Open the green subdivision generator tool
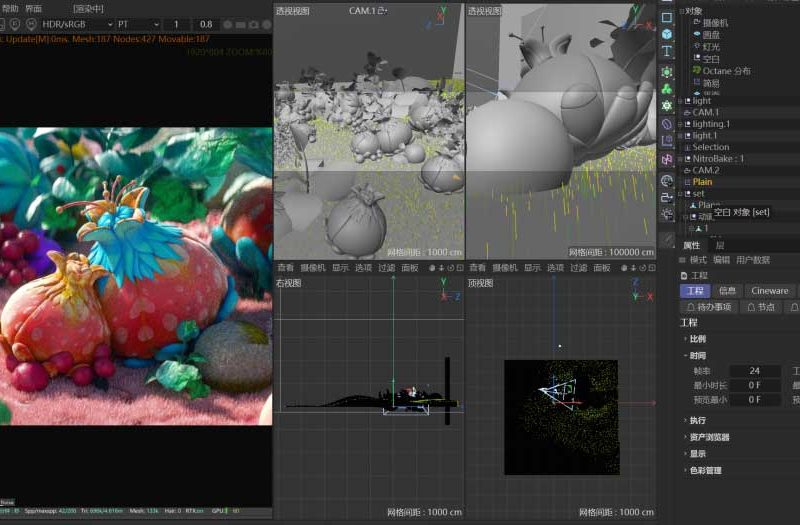 (666, 72)
